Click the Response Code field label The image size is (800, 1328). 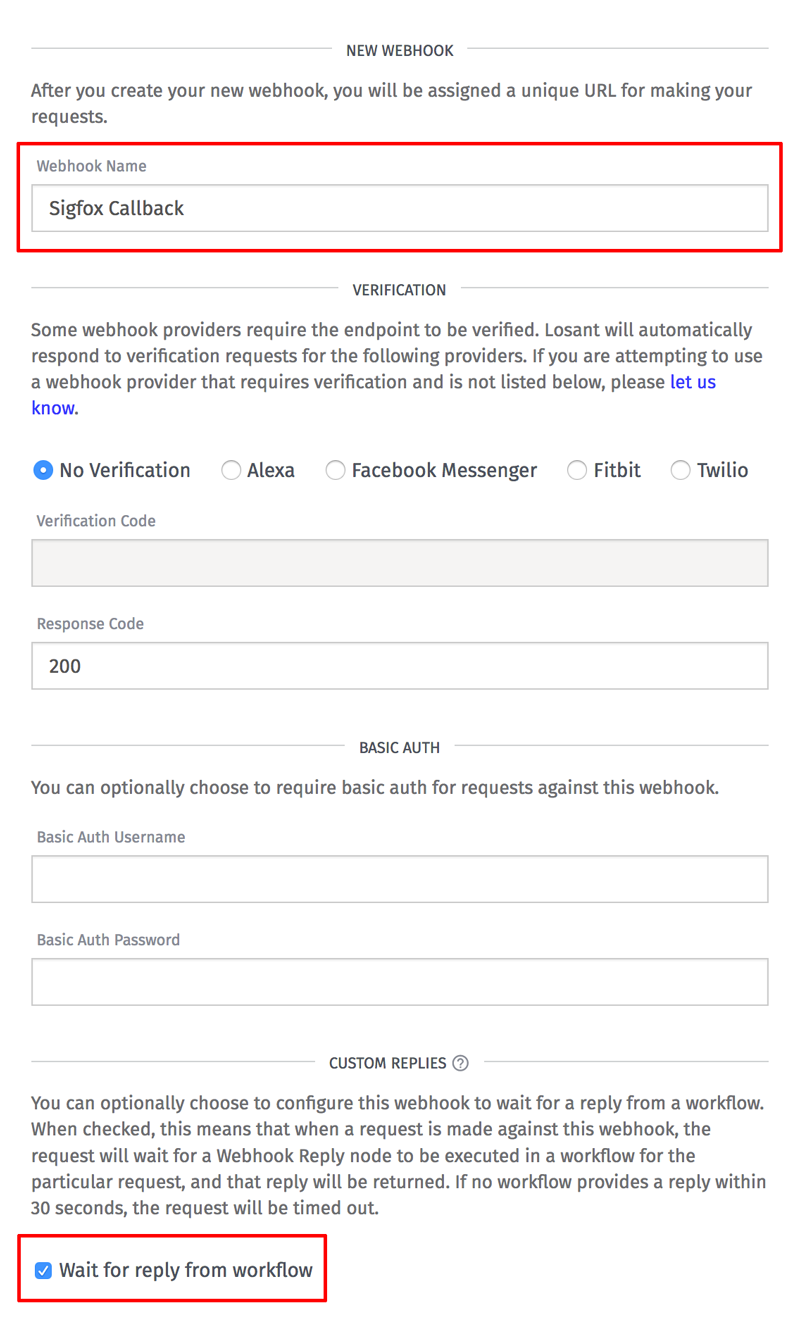click(90, 624)
